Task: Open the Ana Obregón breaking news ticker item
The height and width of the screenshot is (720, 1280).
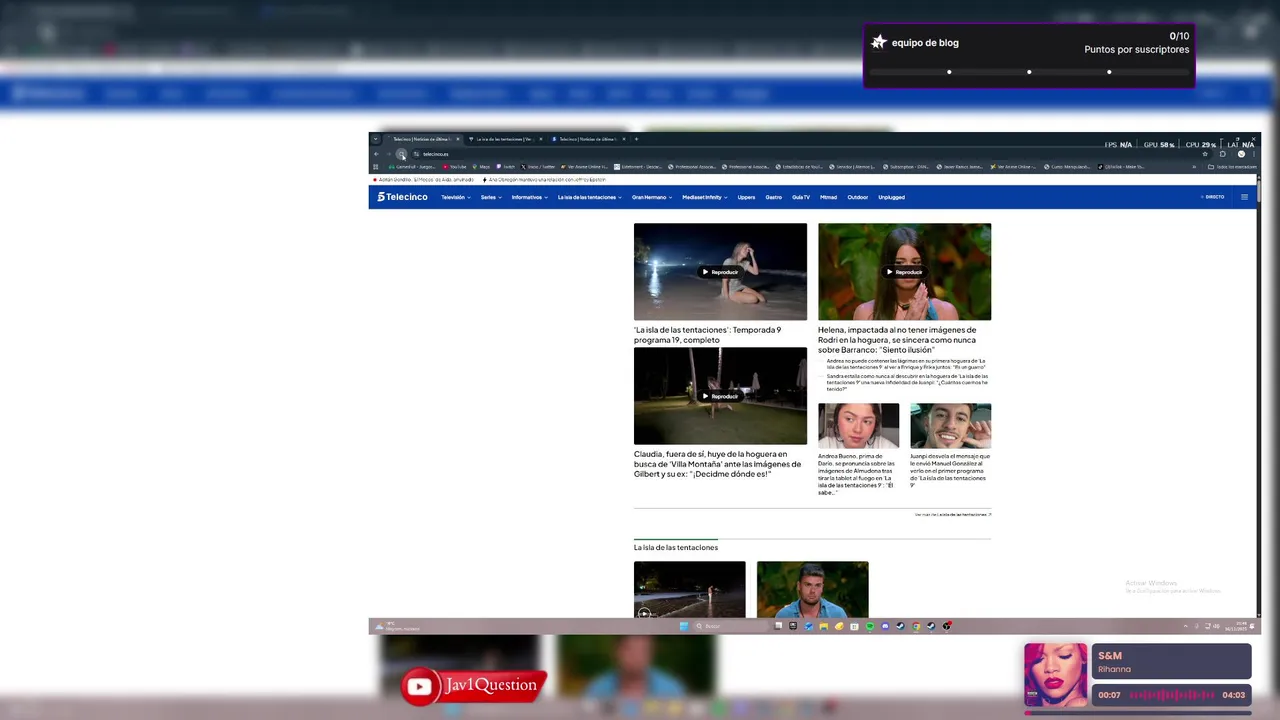Action: tap(545, 180)
